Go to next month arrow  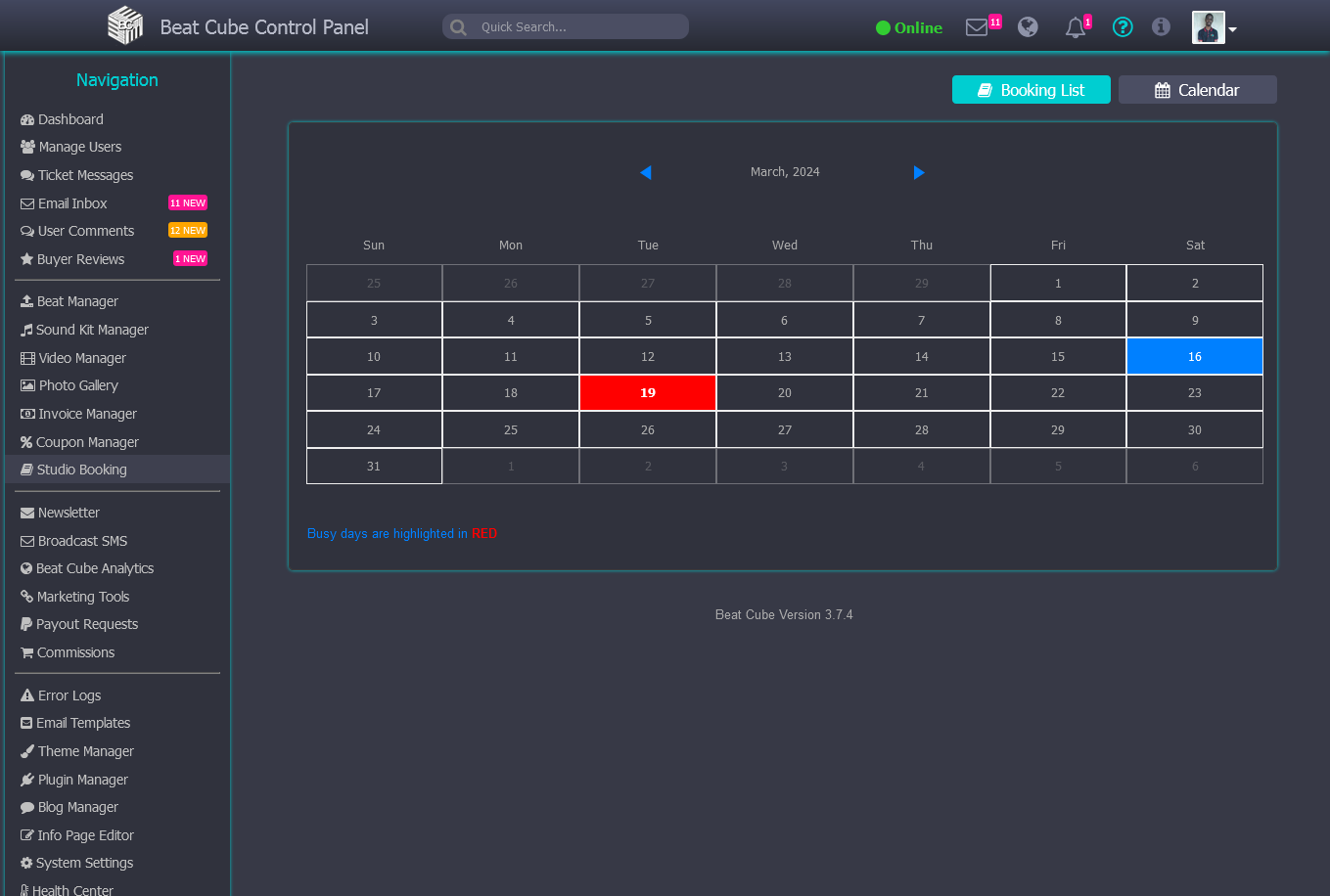919,172
